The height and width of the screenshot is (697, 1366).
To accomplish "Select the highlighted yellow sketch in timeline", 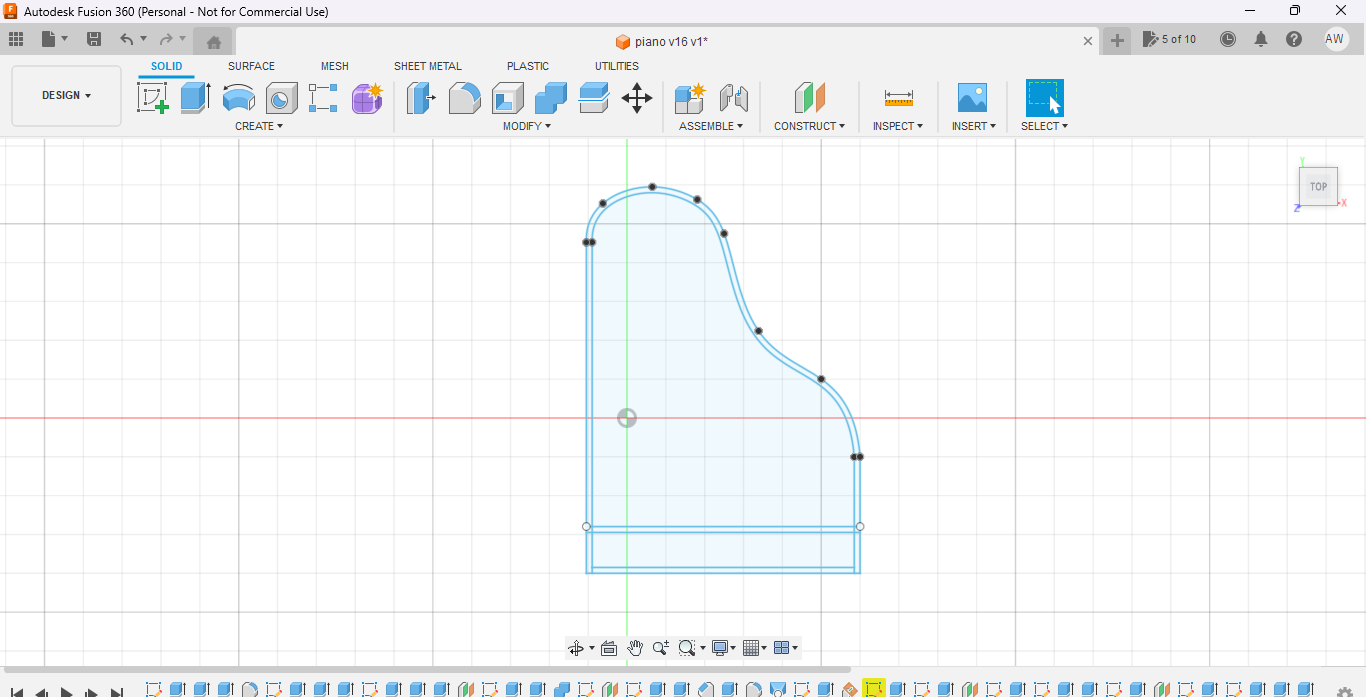I will [874, 689].
